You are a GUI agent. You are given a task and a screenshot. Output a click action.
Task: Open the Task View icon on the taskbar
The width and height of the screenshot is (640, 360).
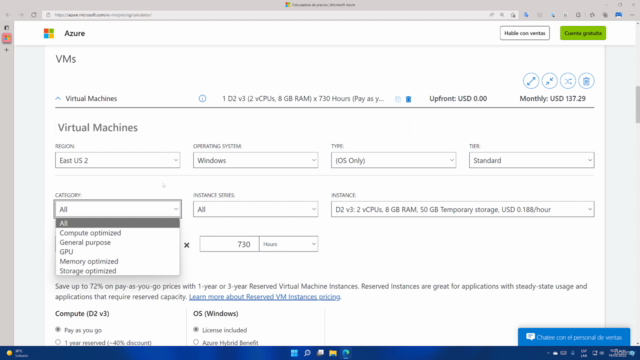(x=320, y=353)
